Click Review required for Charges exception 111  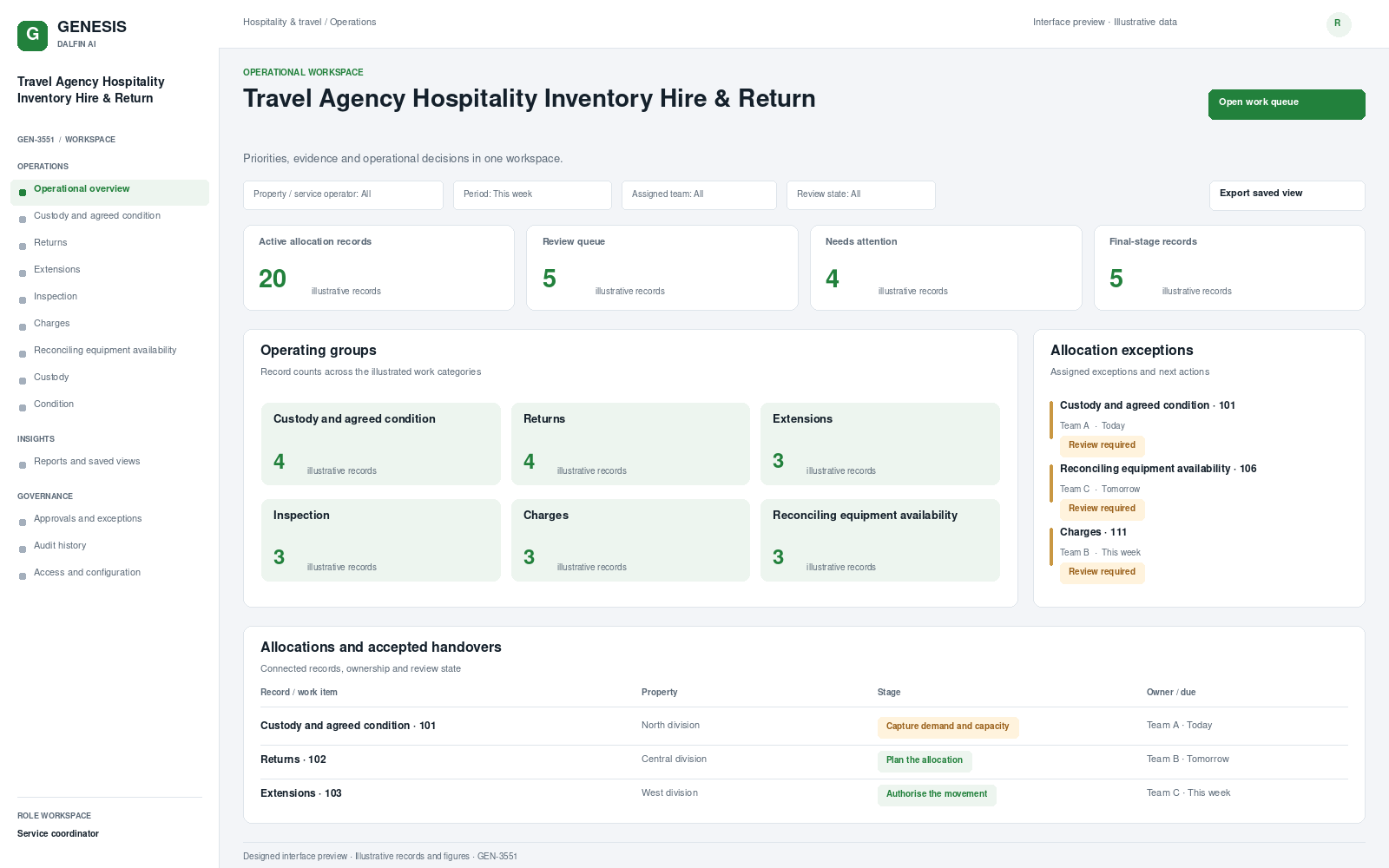(x=1102, y=572)
